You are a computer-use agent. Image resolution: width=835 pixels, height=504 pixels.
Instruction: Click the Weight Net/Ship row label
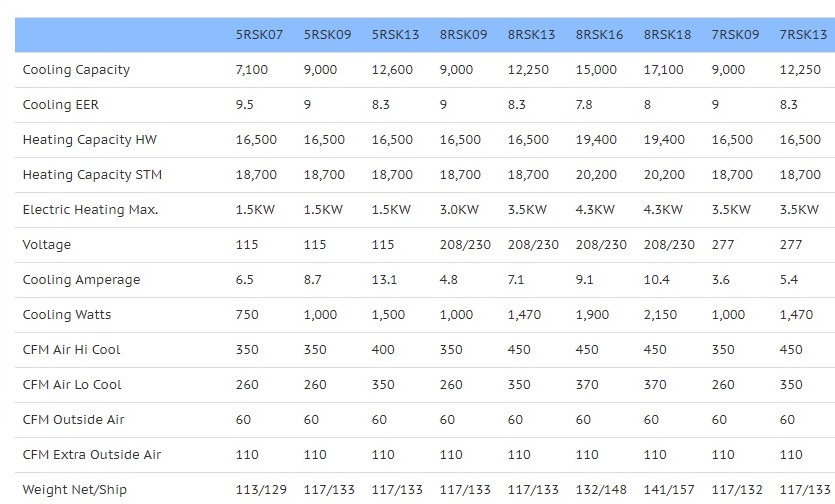point(75,490)
